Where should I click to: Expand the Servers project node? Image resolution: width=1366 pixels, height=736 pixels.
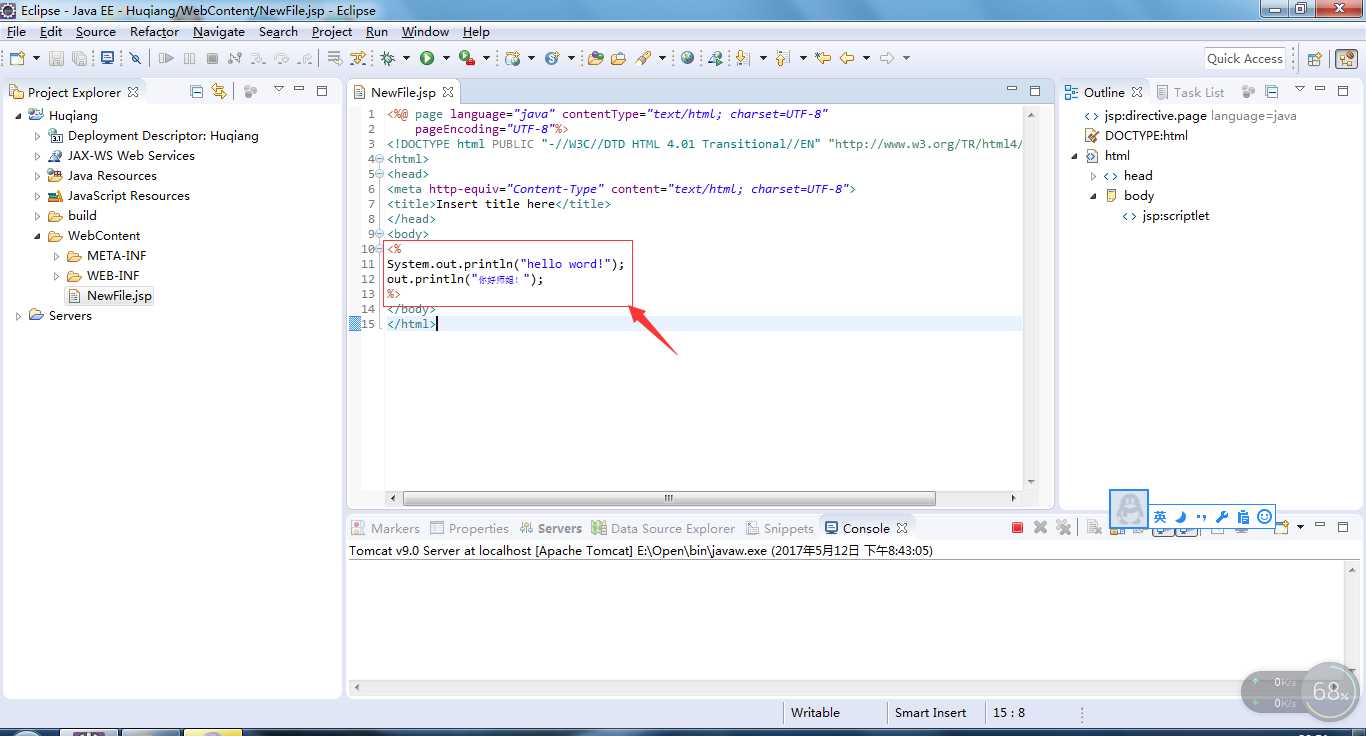click(18, 316)
